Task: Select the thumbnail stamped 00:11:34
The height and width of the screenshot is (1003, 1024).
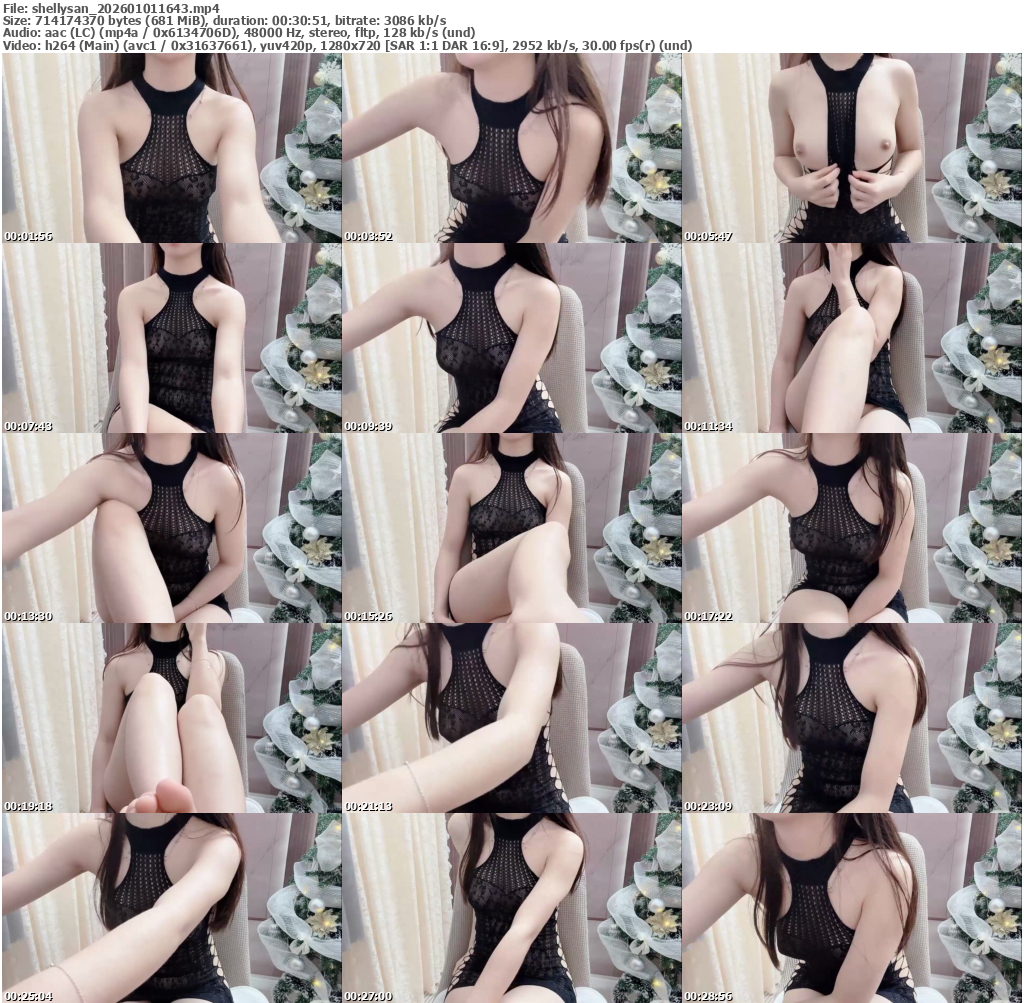Action: [x=851, y=338]
